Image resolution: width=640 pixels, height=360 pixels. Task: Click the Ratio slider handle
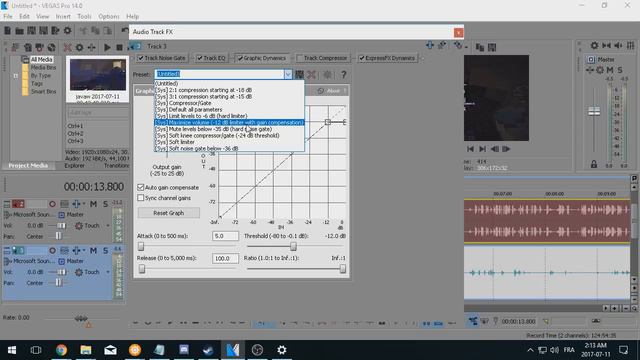tap(342, 269)
